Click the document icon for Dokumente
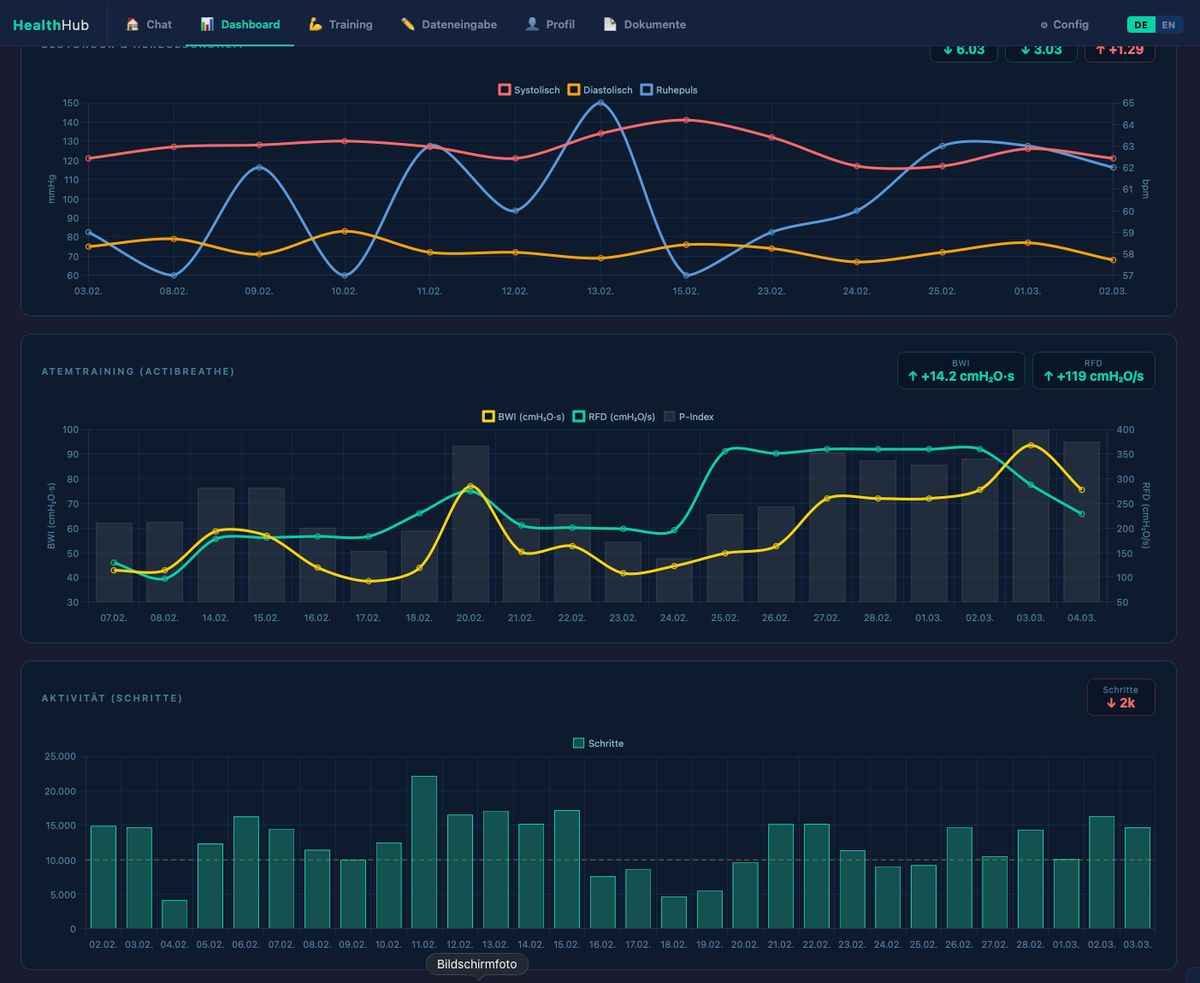 click(610, 24)
